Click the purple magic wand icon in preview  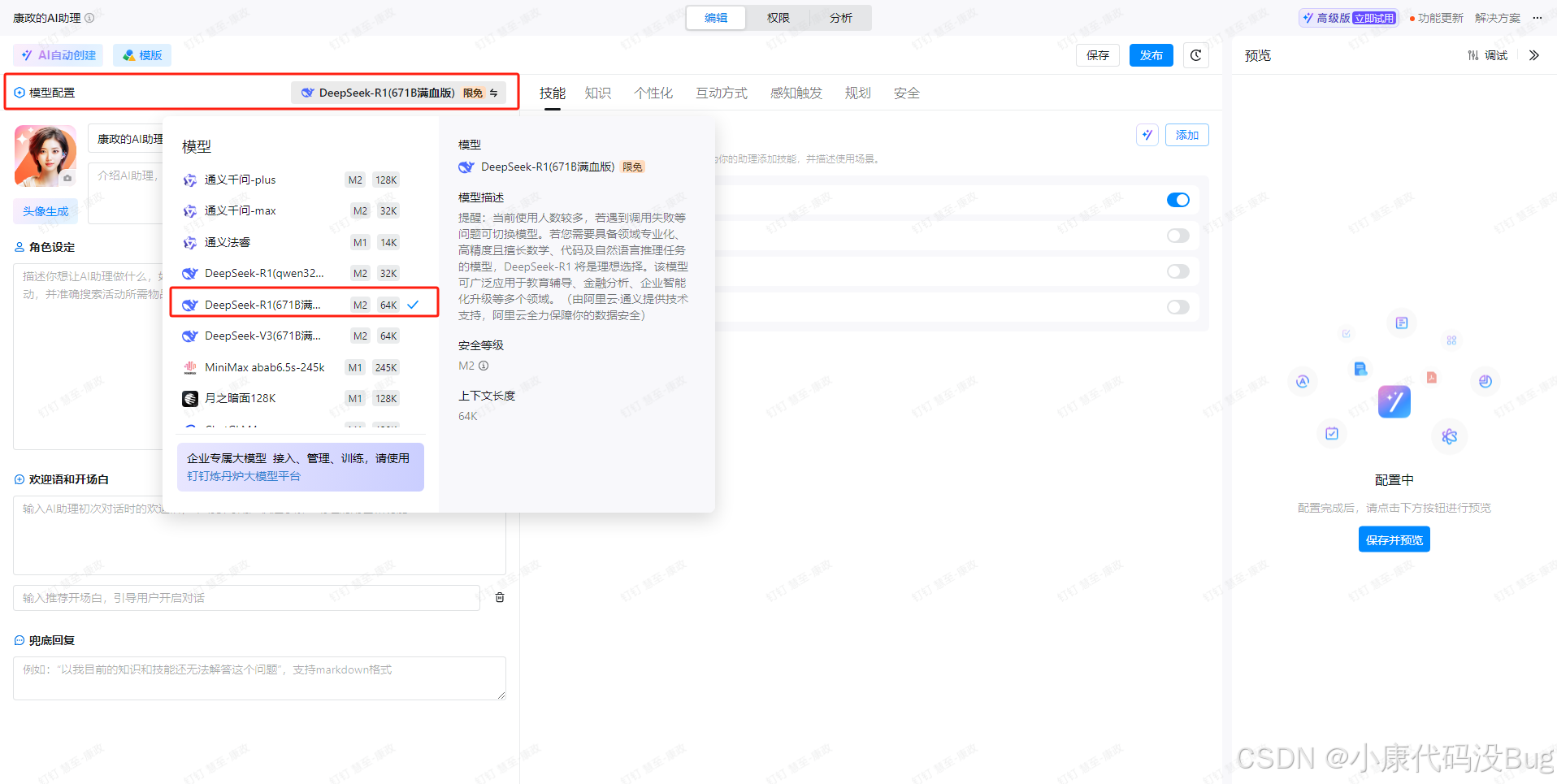pos(1394,401)
